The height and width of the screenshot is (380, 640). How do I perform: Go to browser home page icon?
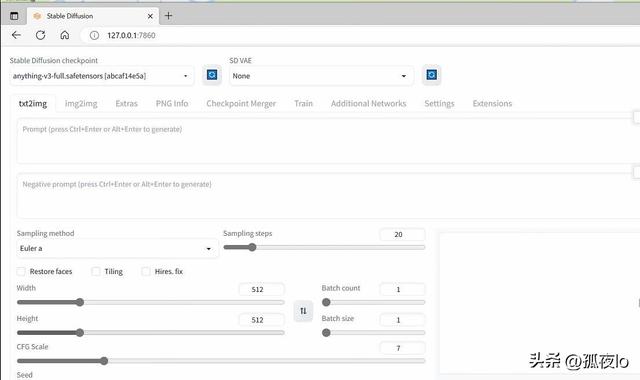tap(64, 35)
